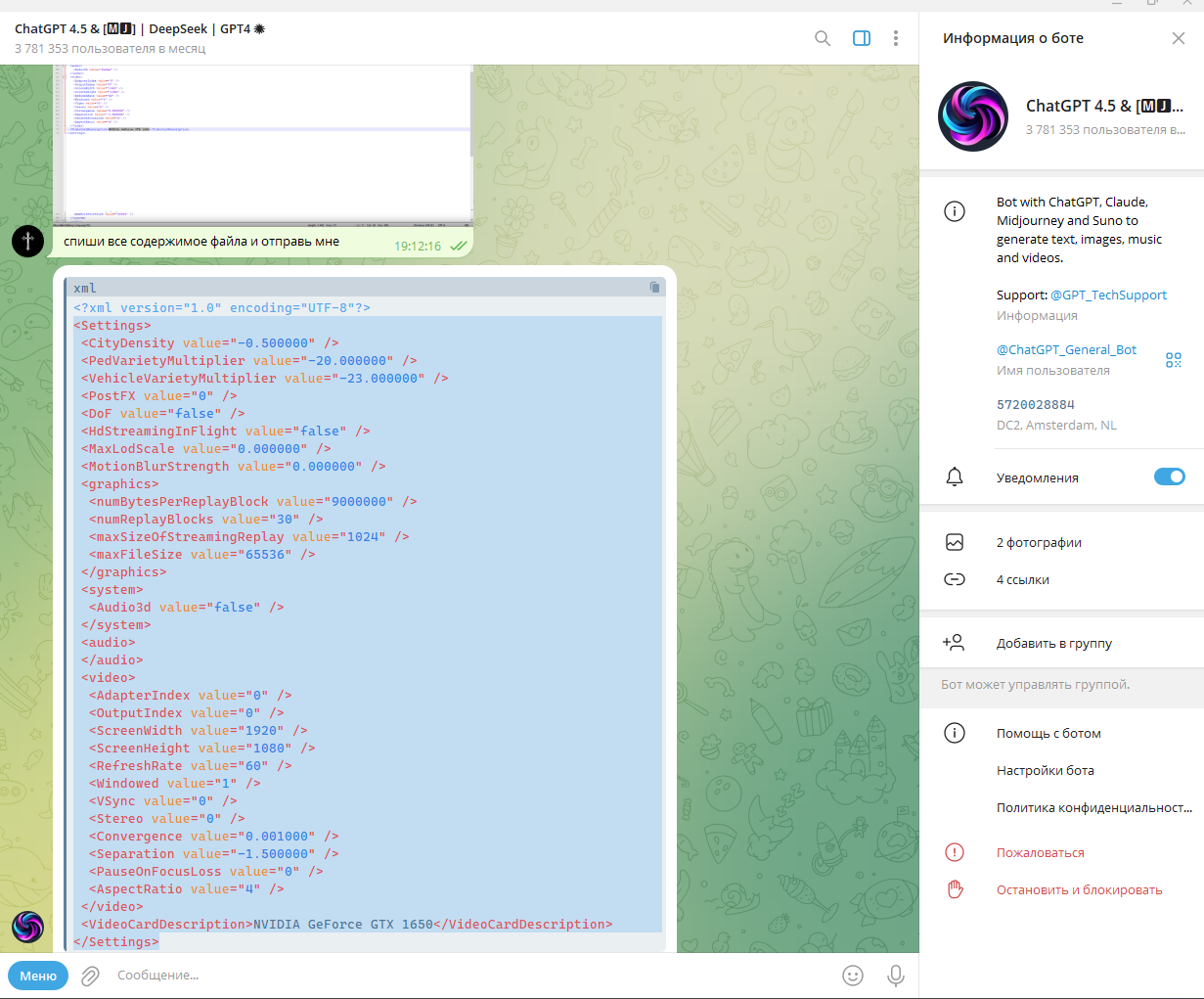This screenshot has height=999, width=1204.
Task: Click Остановить и блокировать
Action: [x=1080, y=889]
